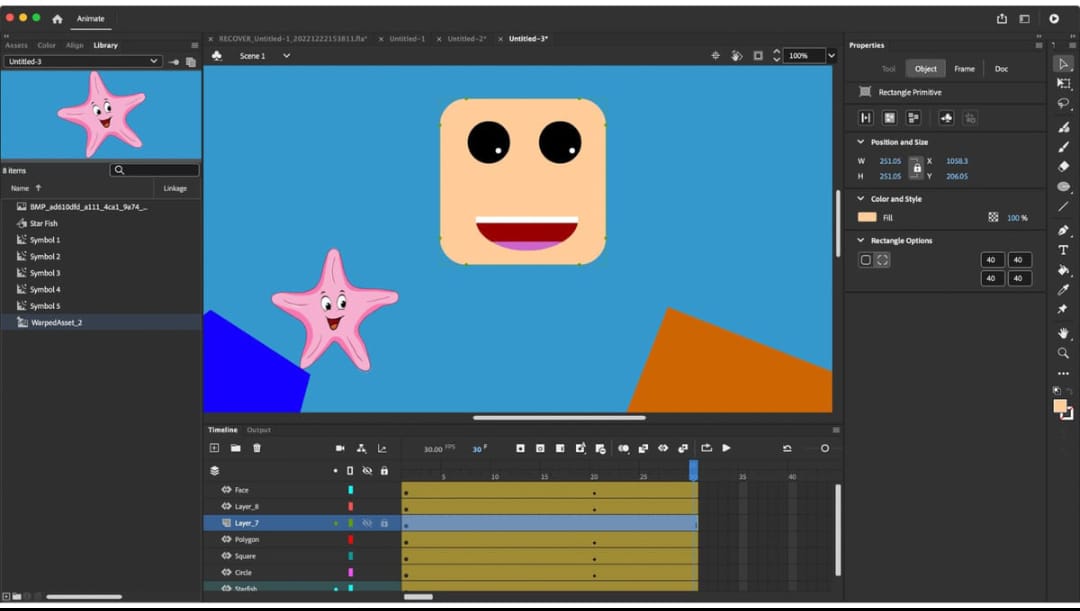Select Symbol 3 in the Library
The height and width of the screenshot is (611, 1080).
point(45,273)
